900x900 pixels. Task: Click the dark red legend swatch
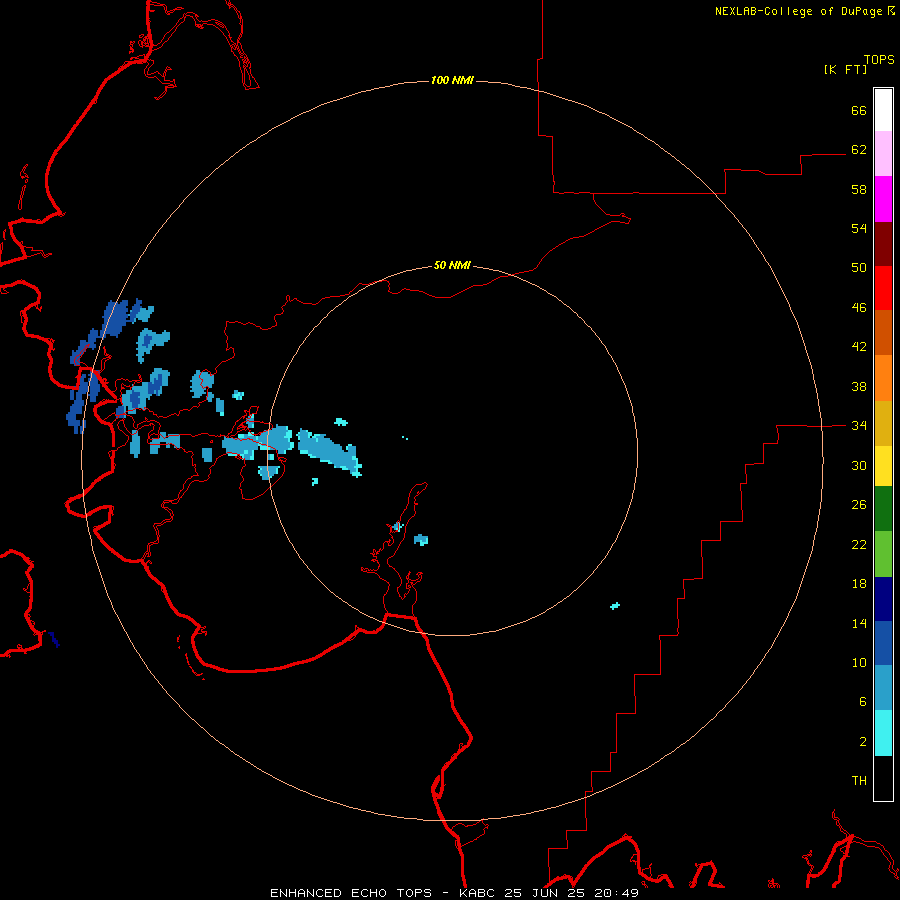pos(883,244)
